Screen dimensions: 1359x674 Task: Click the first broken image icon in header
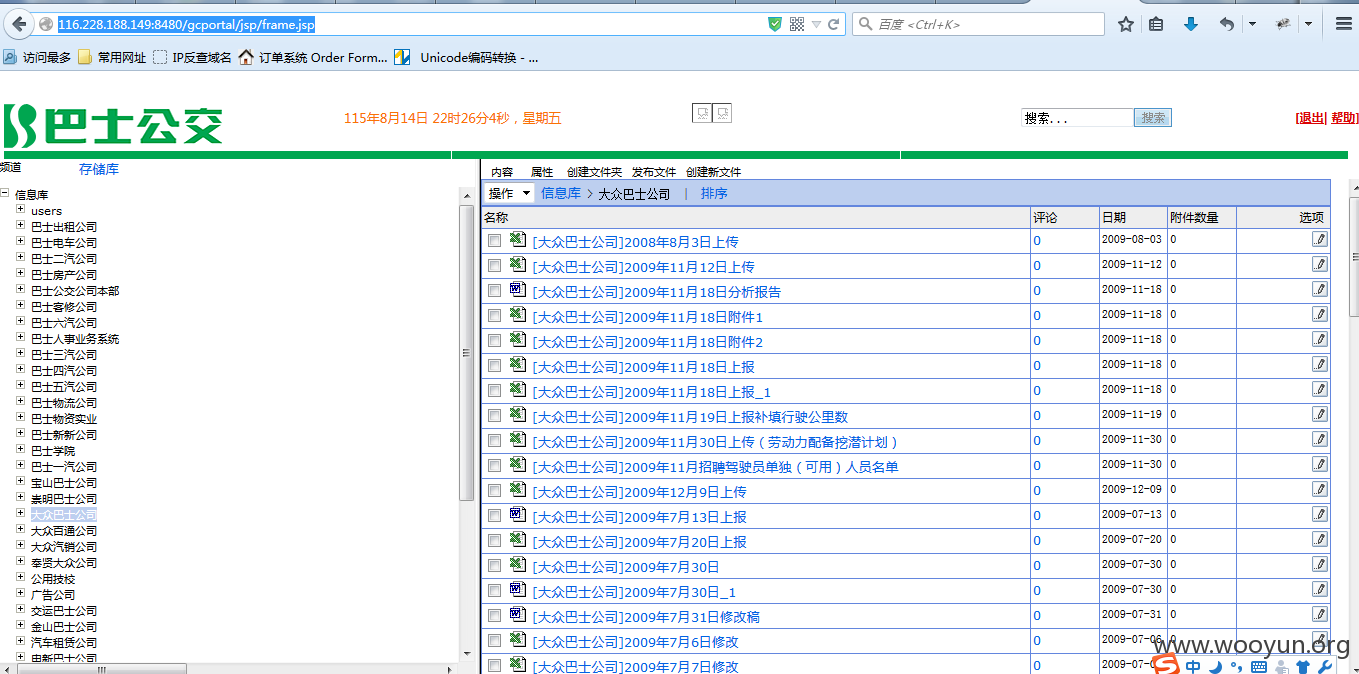pyautogui.click(x=702, y=113)
